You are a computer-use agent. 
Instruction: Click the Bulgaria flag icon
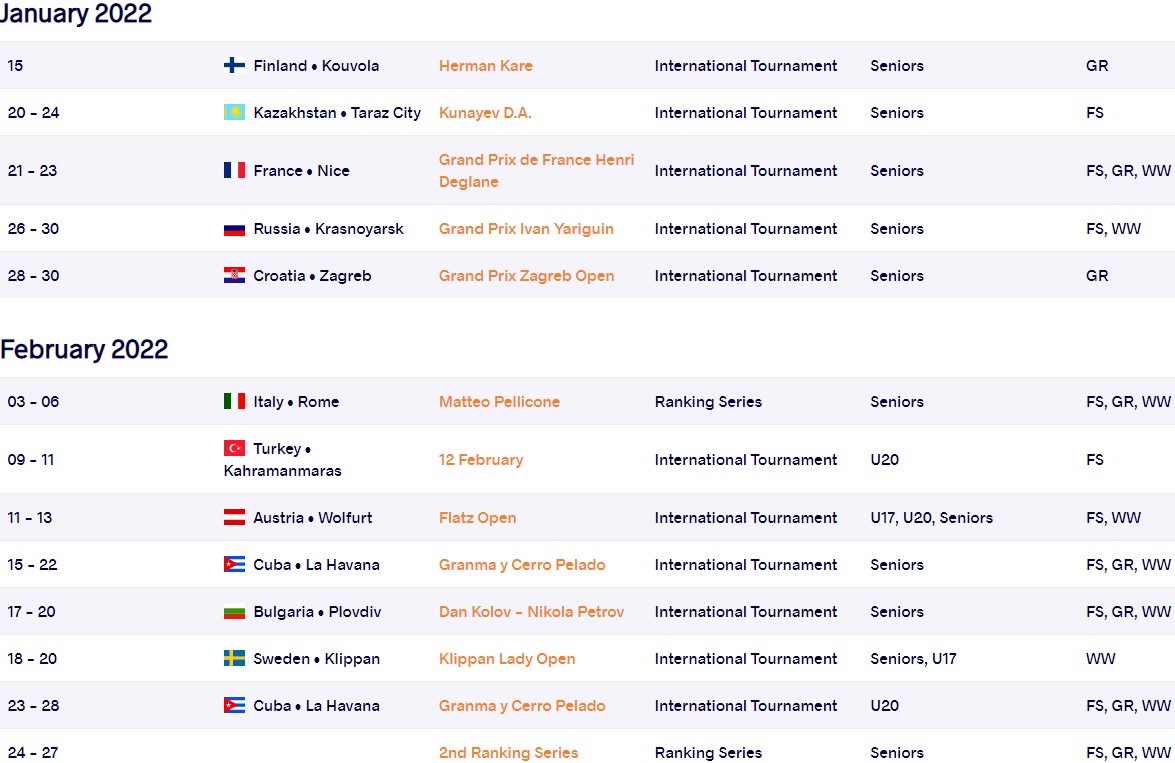click(x=234, y=612)
